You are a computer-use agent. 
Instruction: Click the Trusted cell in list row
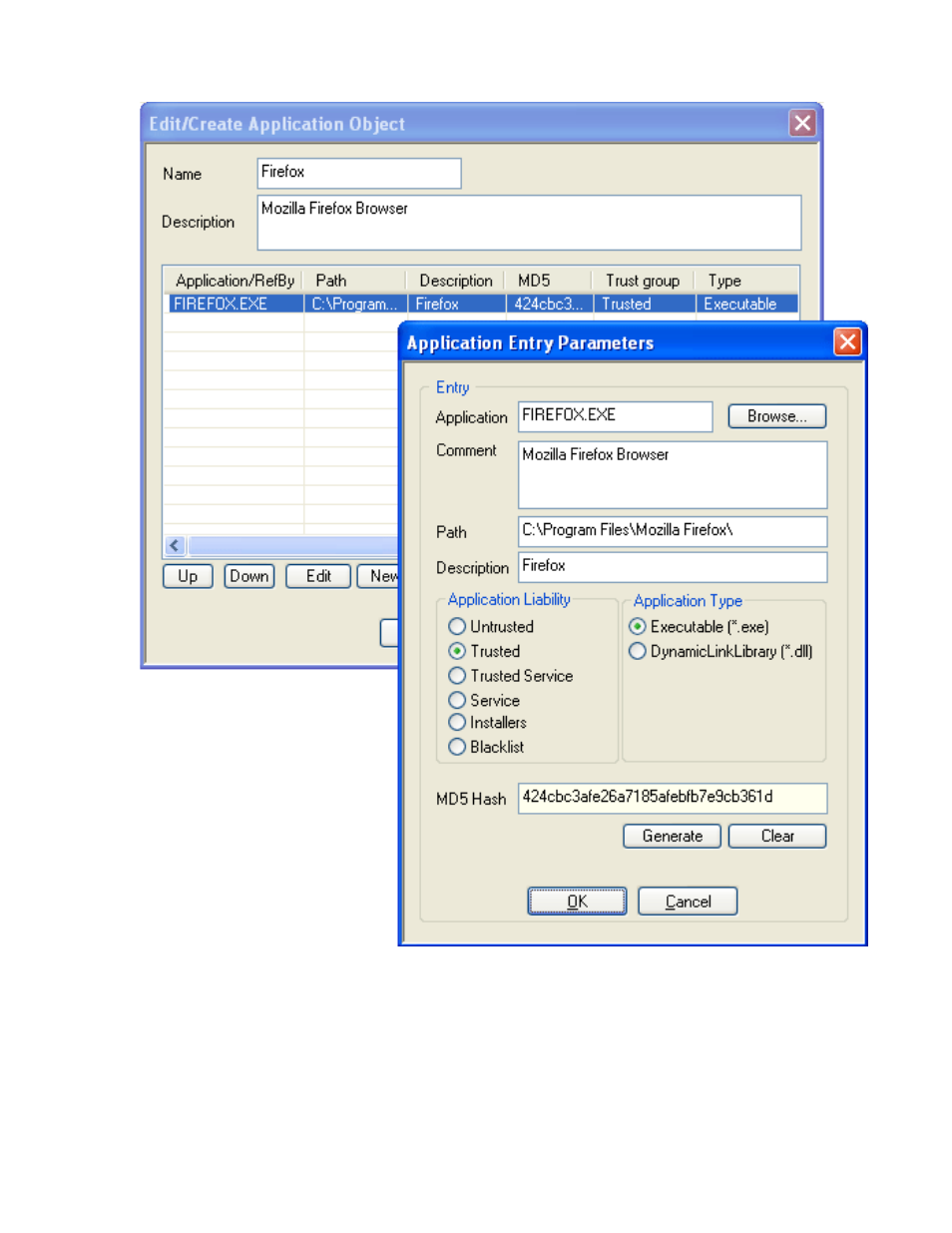pyautogui.click(x=644, y=304)
